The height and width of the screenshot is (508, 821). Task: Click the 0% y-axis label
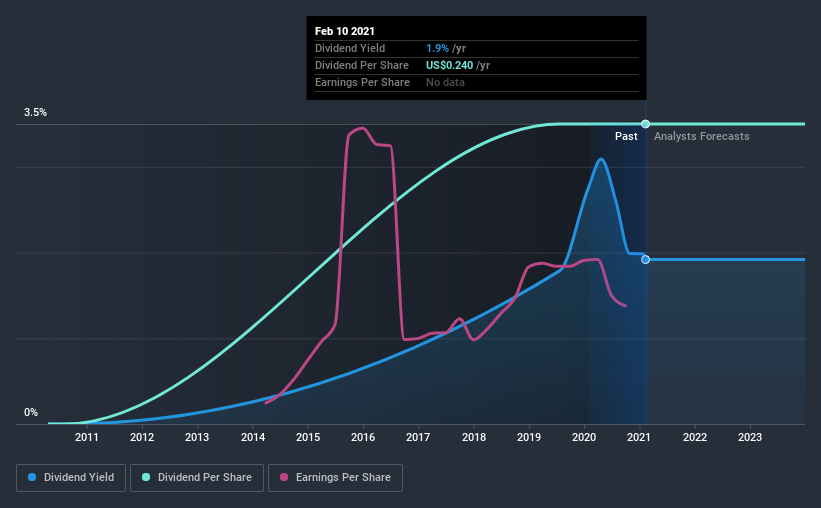tap(31, 413)
